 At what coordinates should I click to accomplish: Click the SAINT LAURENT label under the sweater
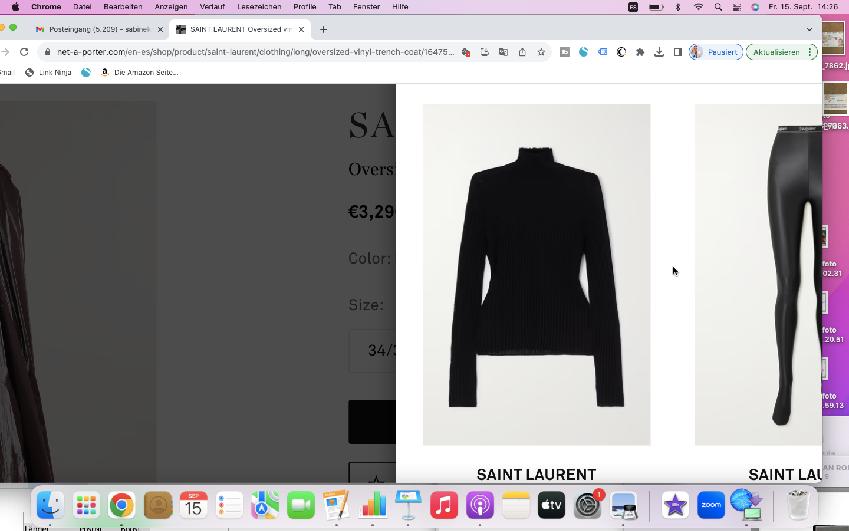tap(536, 474)
